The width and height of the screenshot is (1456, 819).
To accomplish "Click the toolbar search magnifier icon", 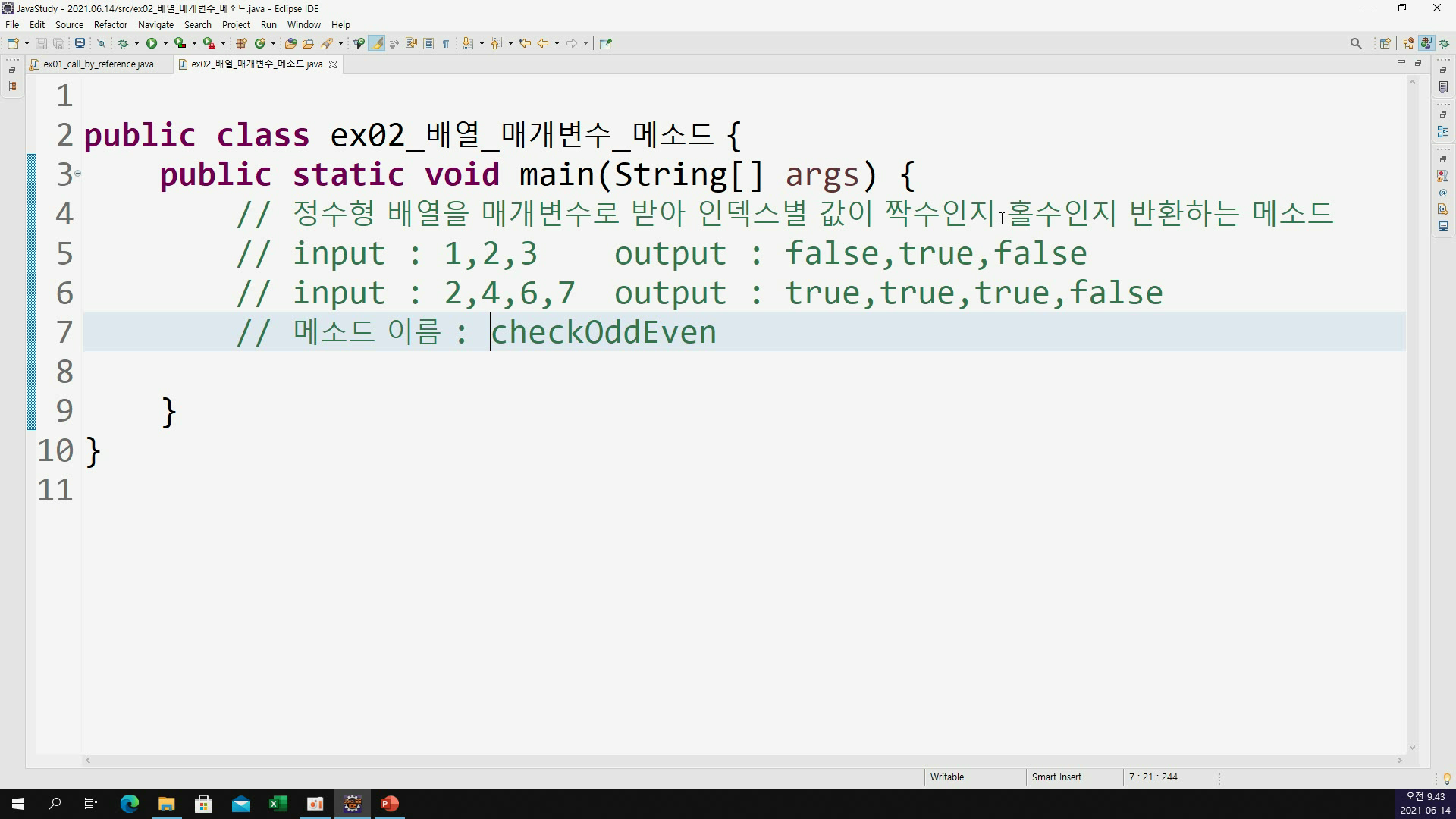I will pyautogui.click(x=1356, y=43).
